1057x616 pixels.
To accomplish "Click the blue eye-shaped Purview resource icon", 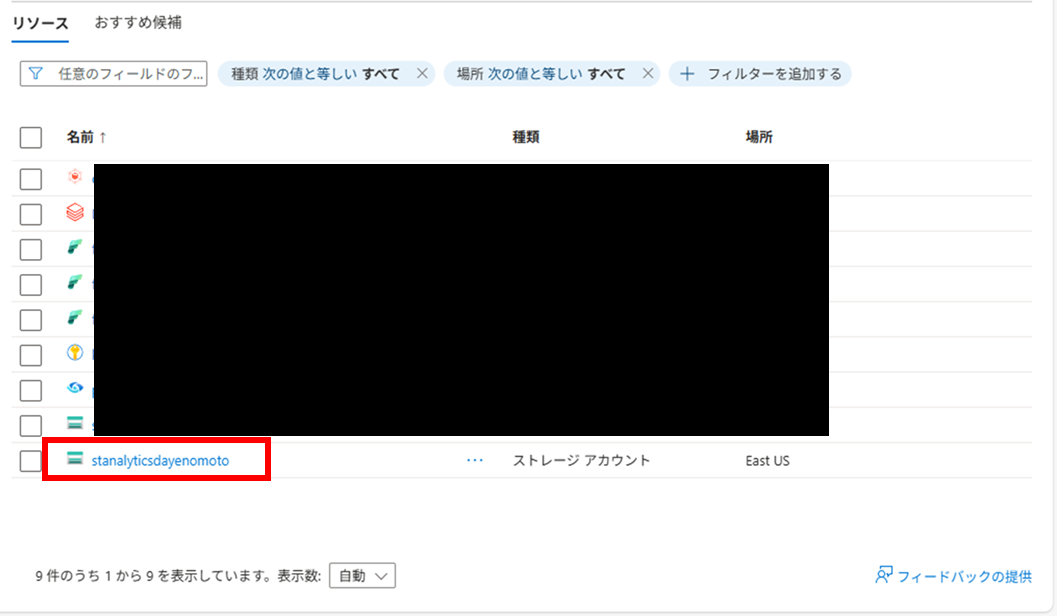I will pyautogui.click(x=75, y=388).
